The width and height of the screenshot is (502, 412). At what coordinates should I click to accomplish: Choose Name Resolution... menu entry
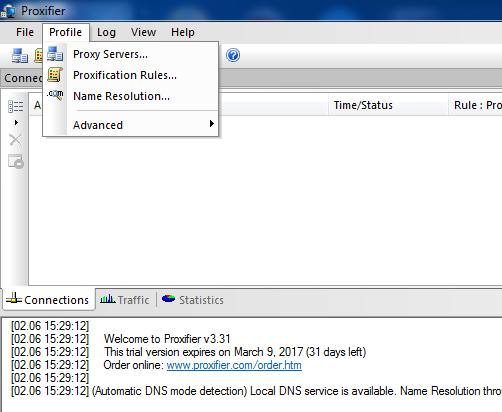[131, 96]
